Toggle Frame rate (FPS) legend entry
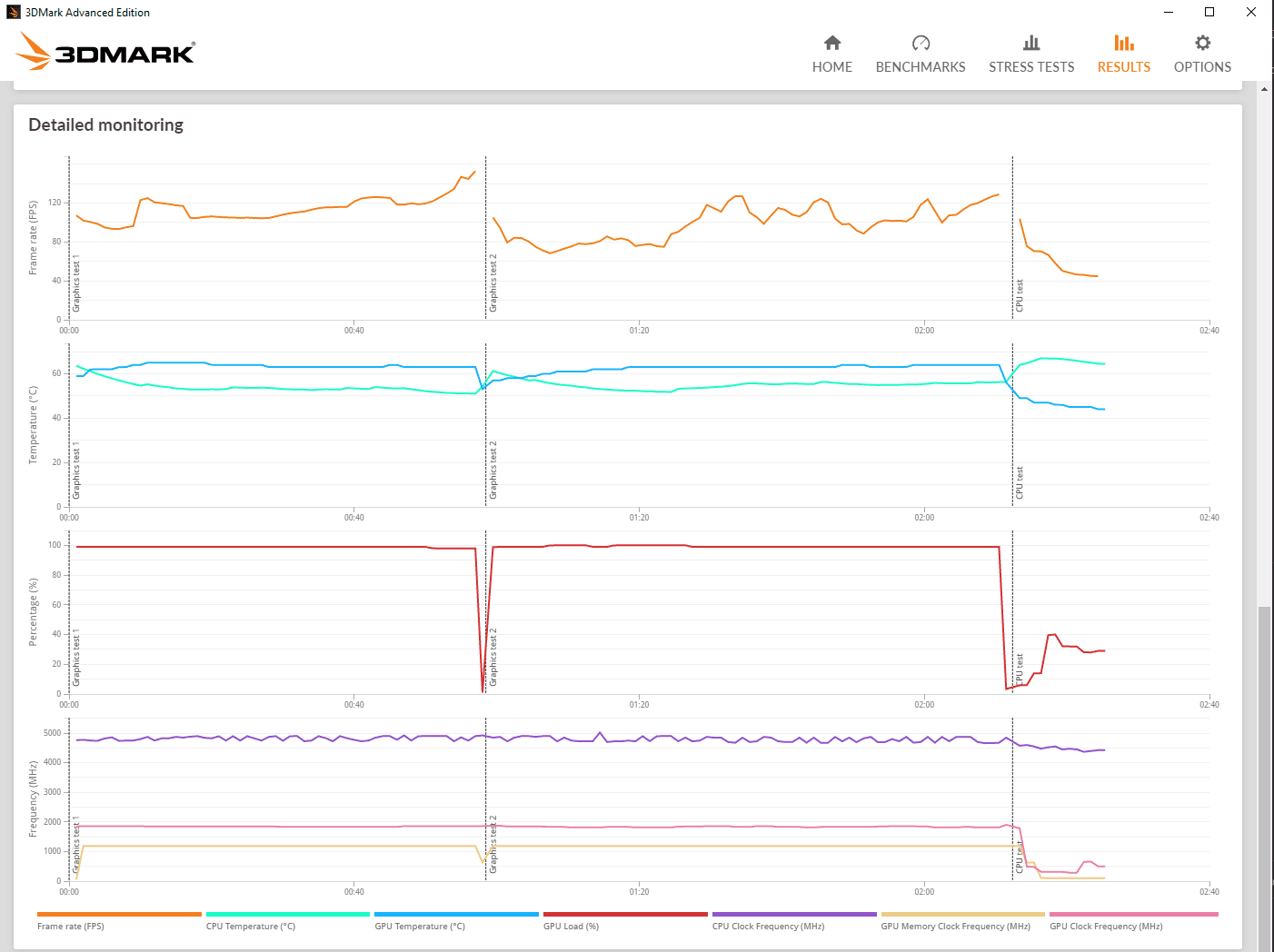Image resolution: width=1274 pixels, height=952 pixels. click(x=71, y=927)
